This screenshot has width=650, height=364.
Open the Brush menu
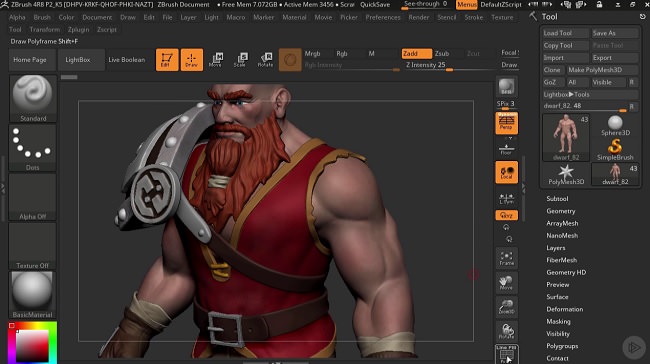coord(42,17)
